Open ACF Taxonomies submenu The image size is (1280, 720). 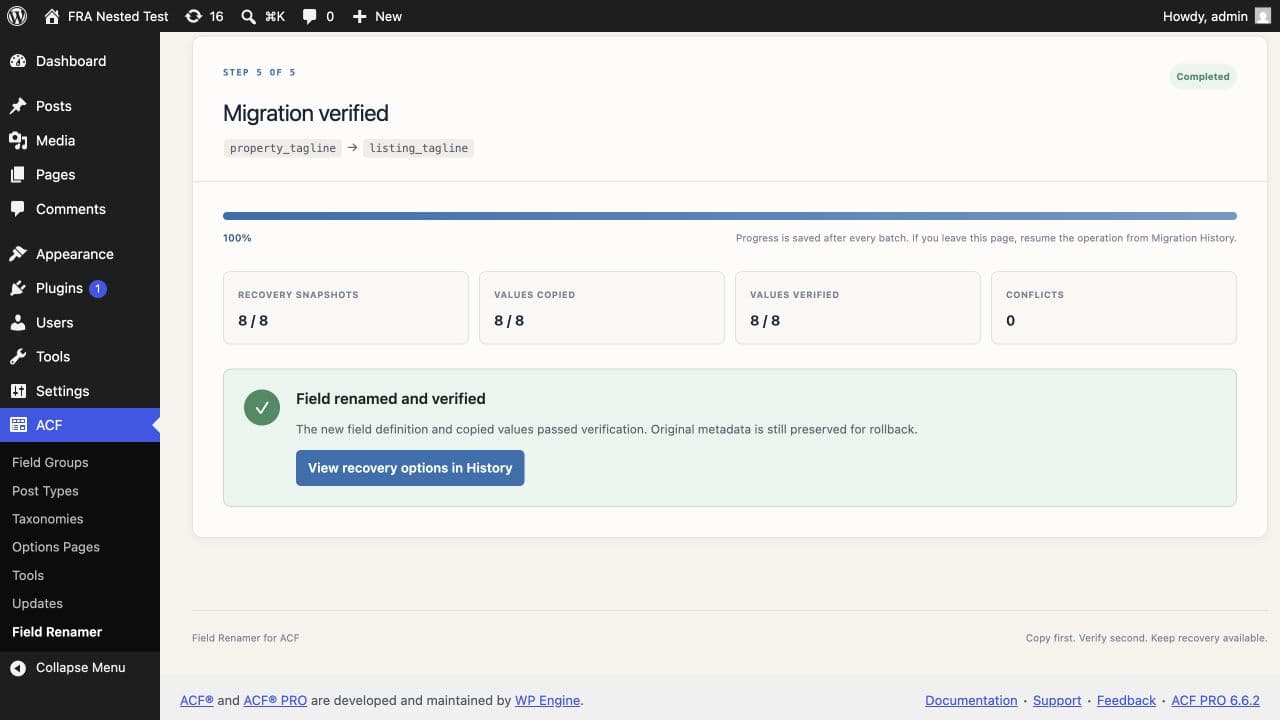click(47, 519)
